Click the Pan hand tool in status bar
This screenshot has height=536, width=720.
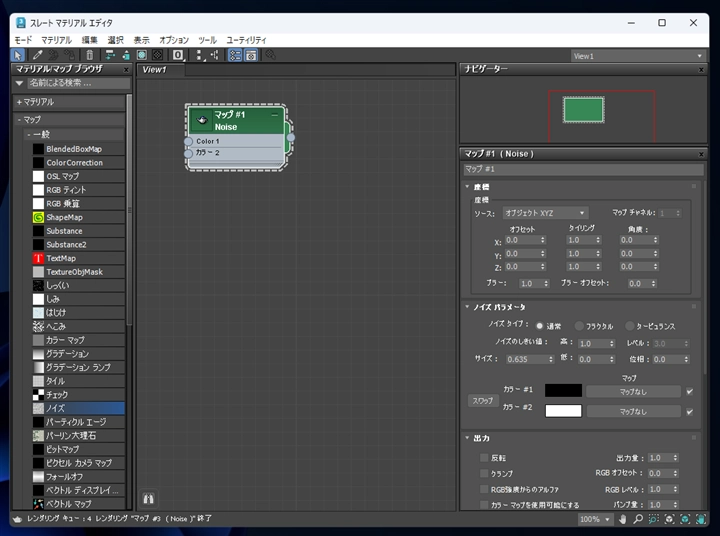622,519
